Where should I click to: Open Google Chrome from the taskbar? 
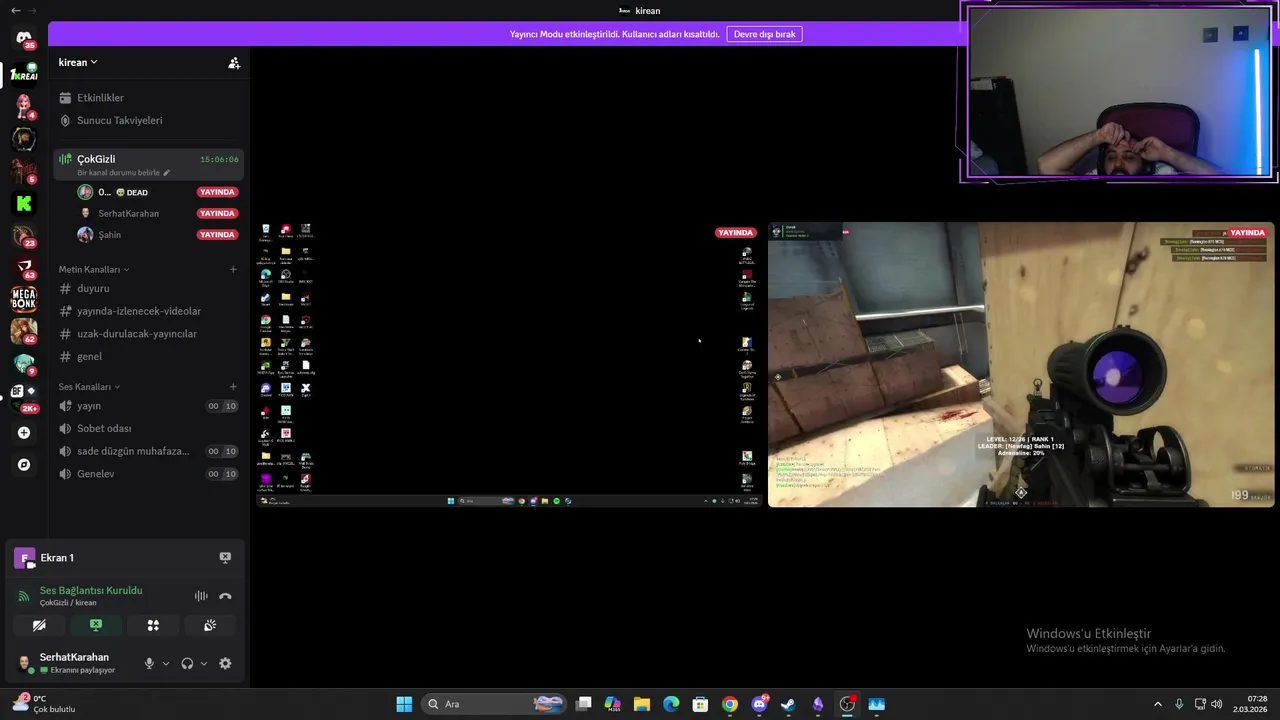click(x=730, y=704)
